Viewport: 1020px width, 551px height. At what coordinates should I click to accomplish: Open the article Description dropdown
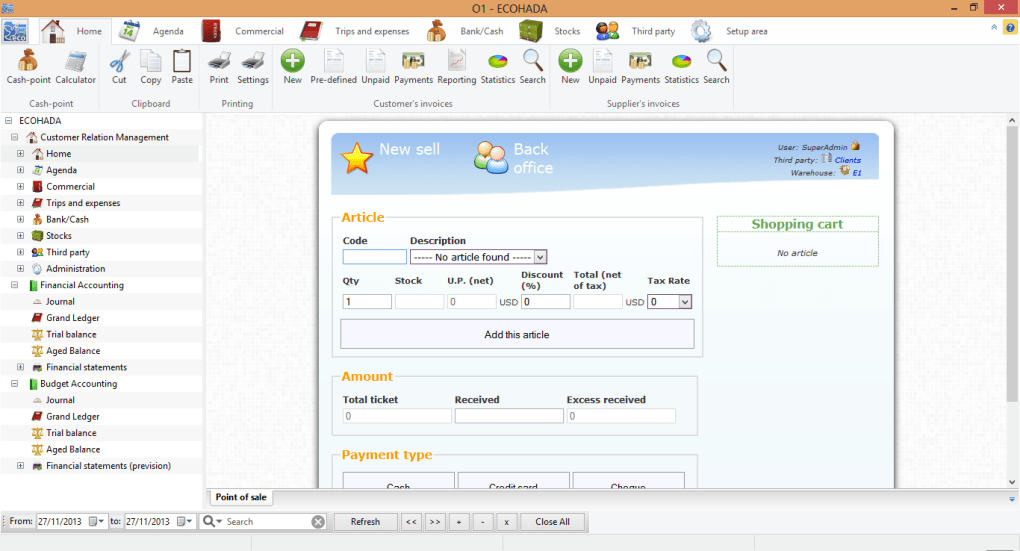[x=540, y=257]
